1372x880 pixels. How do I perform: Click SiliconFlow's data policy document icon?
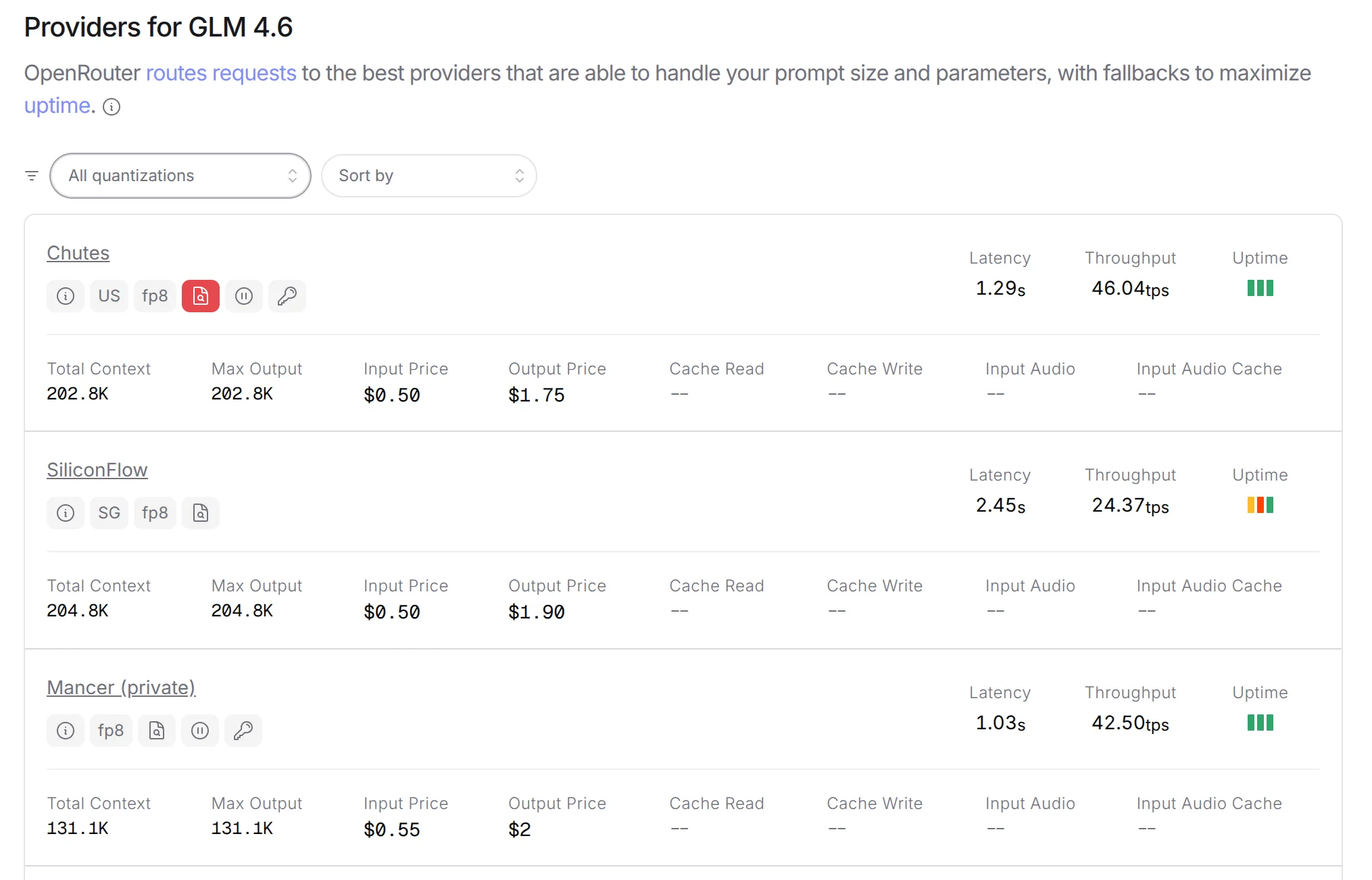[200, 513]
